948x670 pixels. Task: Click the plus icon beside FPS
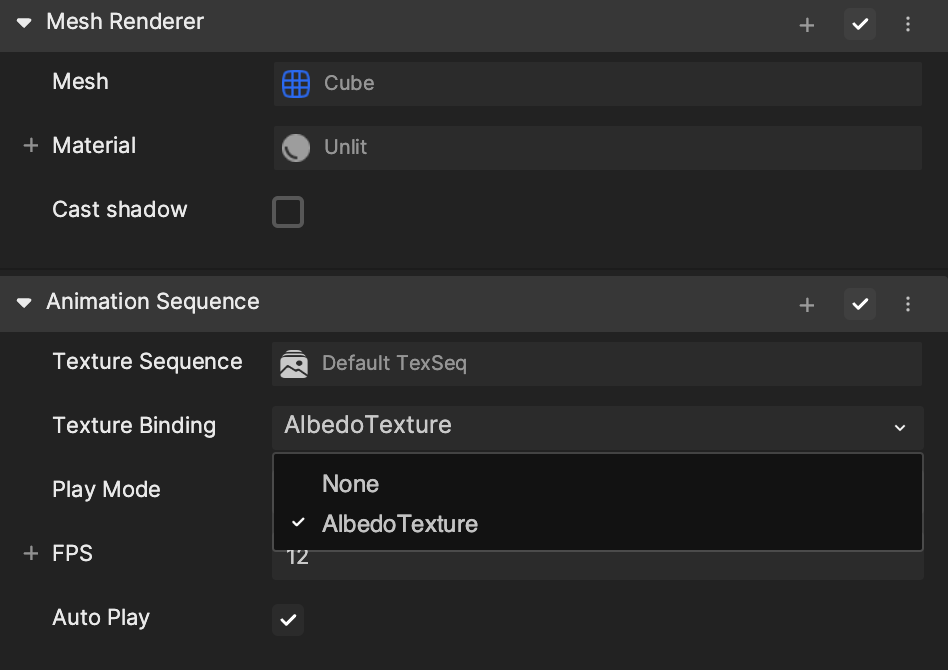pyautogui.click(x=30, y=553)
